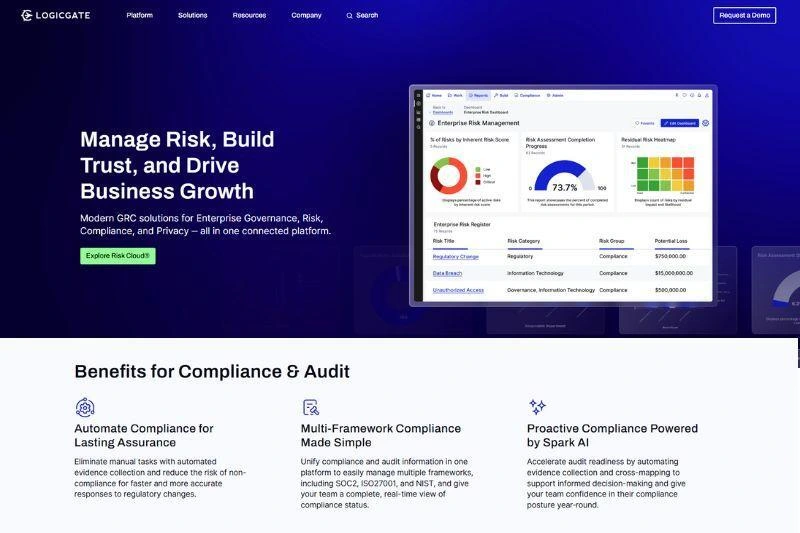Open the Company menu

[306, 15]
